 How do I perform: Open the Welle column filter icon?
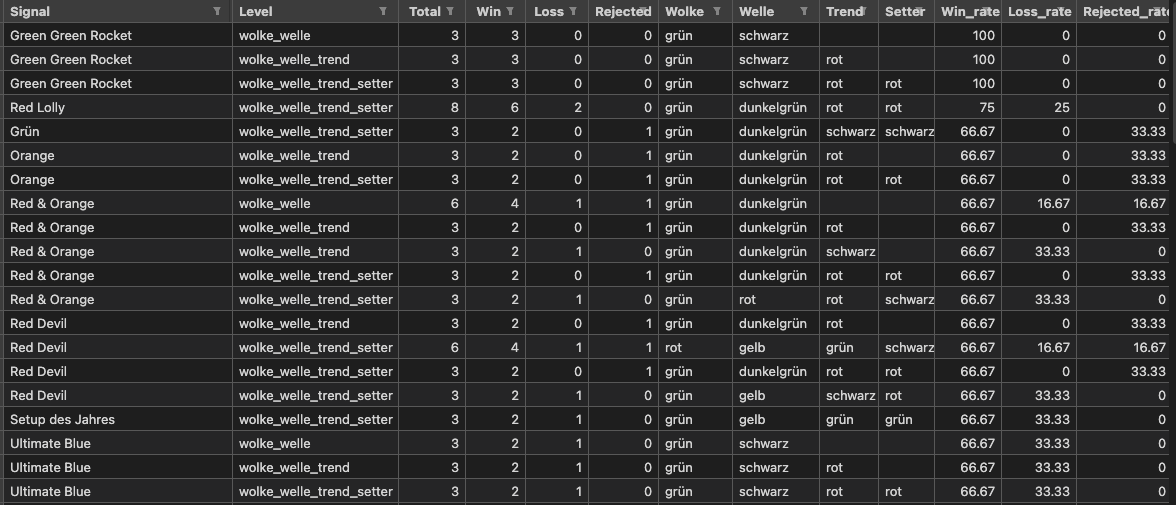pyautogui.click(x=803, y=11)
